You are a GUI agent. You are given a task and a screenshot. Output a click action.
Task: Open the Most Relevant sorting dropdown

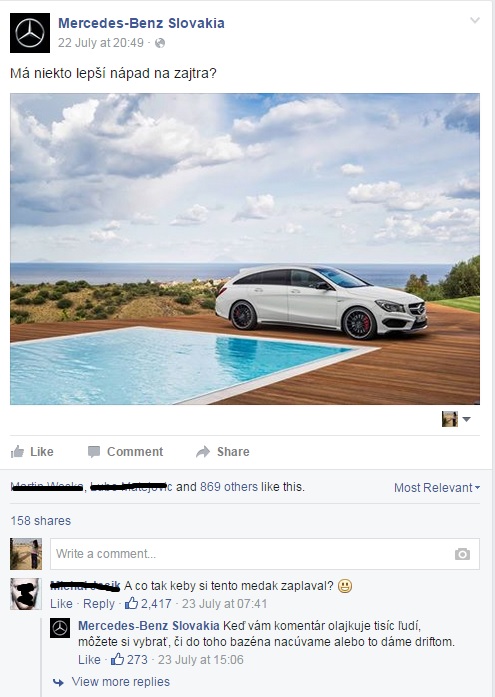click(x=437, y=488)
